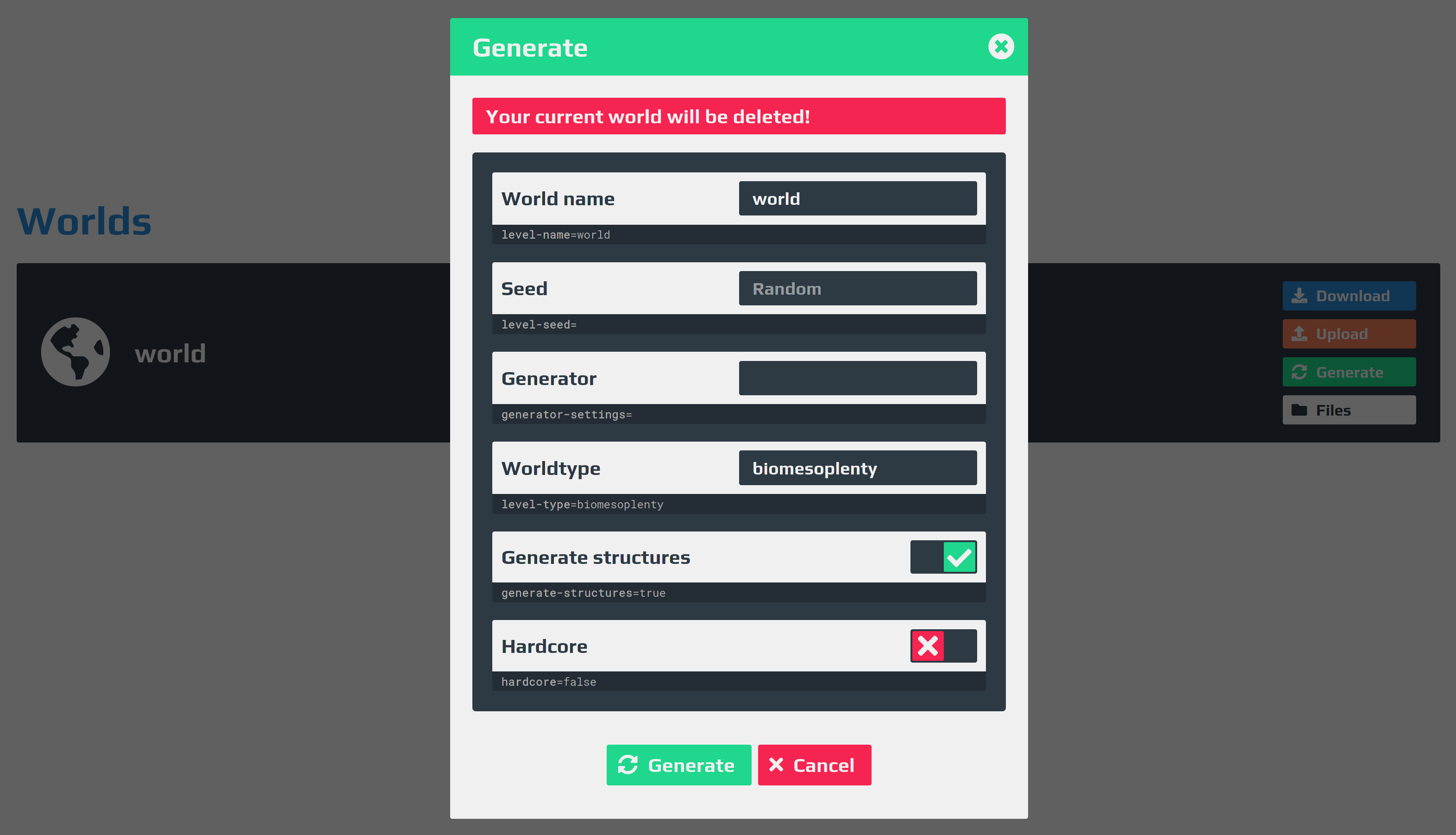1456x835 pixels.
Task: Click the Worlds menu label
Action: (x=86, y=220)
